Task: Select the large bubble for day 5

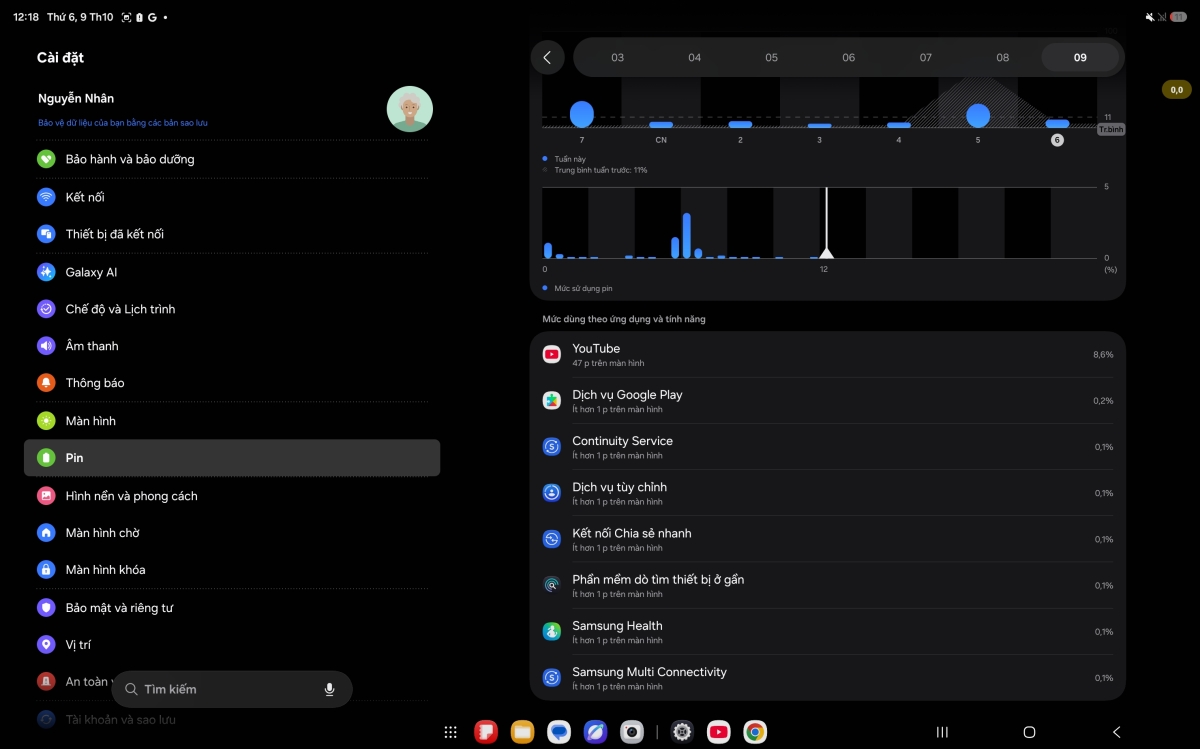Action: click(x=978, y=115)
